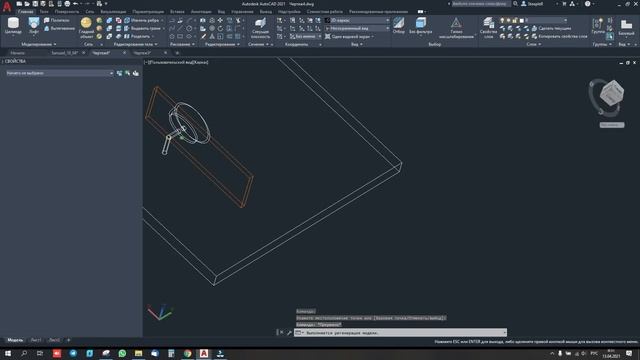Add new drawing tab with plus button

pyautogui.click(x=177, y=53)
